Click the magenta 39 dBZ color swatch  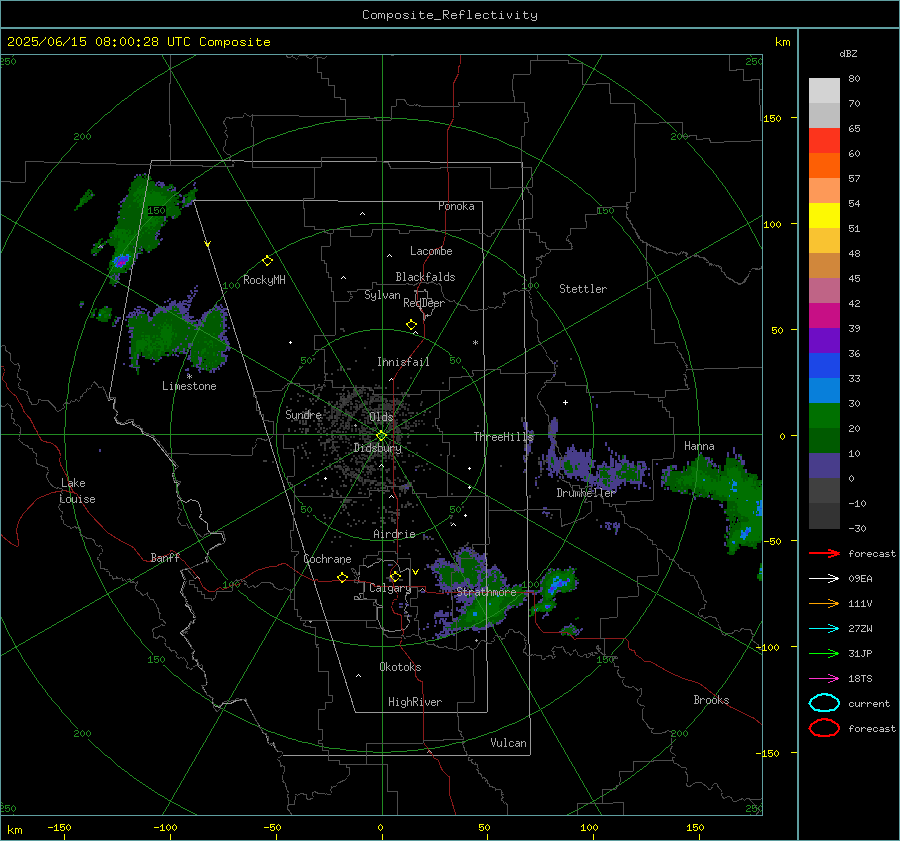(824, 316)
